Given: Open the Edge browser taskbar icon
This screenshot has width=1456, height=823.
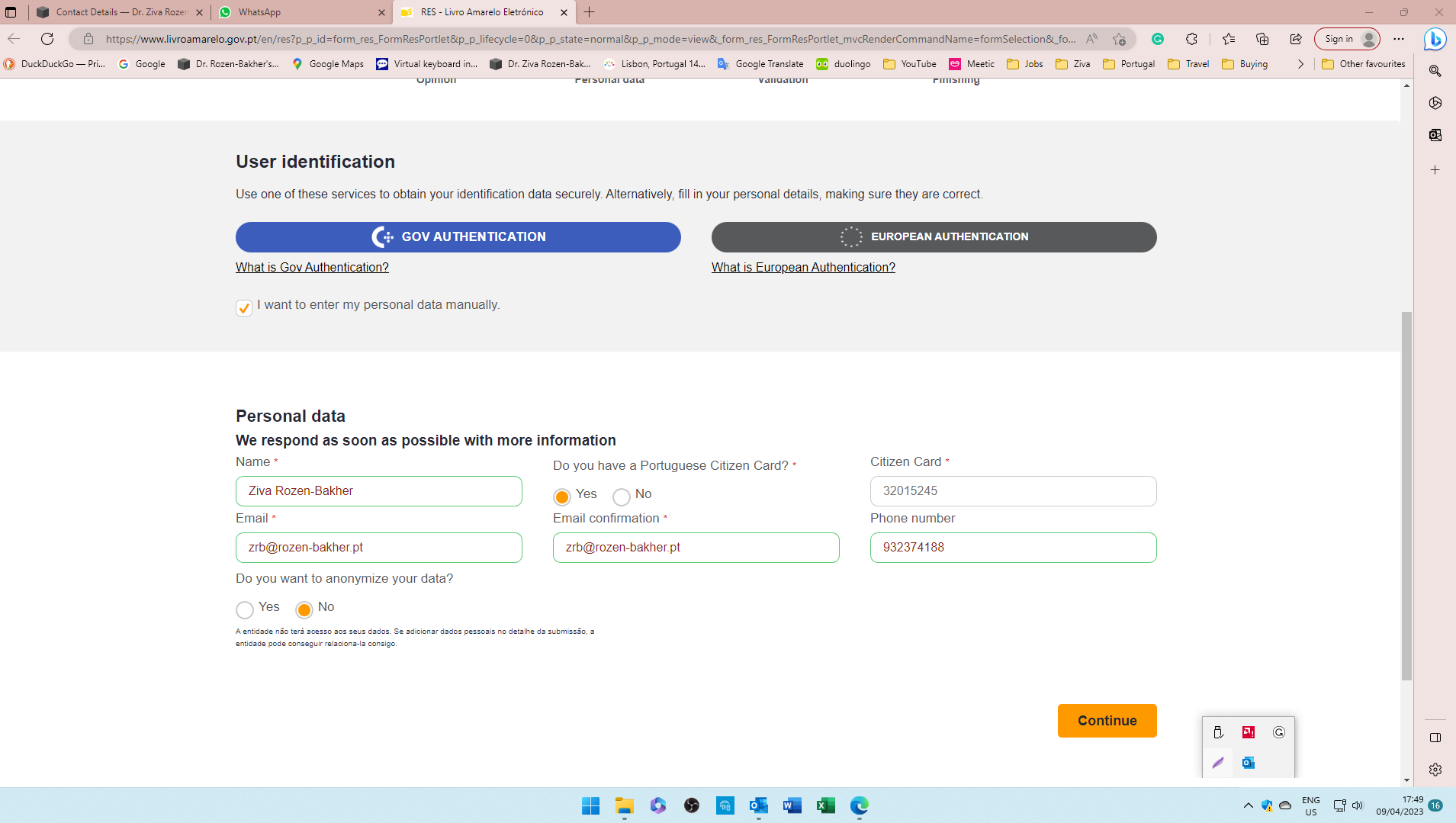Looking at the screenshot, I should (860, 805).
